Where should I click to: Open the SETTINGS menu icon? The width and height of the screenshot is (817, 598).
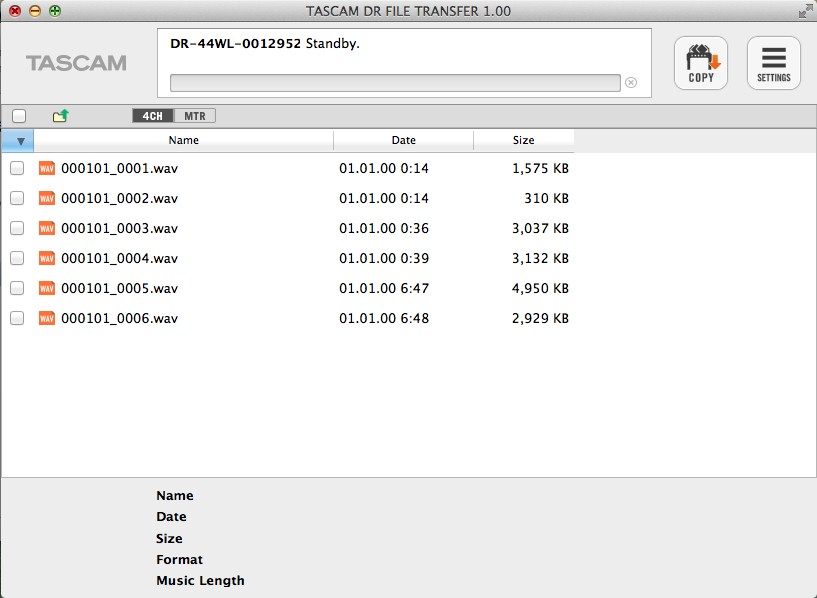coord(773,63)
